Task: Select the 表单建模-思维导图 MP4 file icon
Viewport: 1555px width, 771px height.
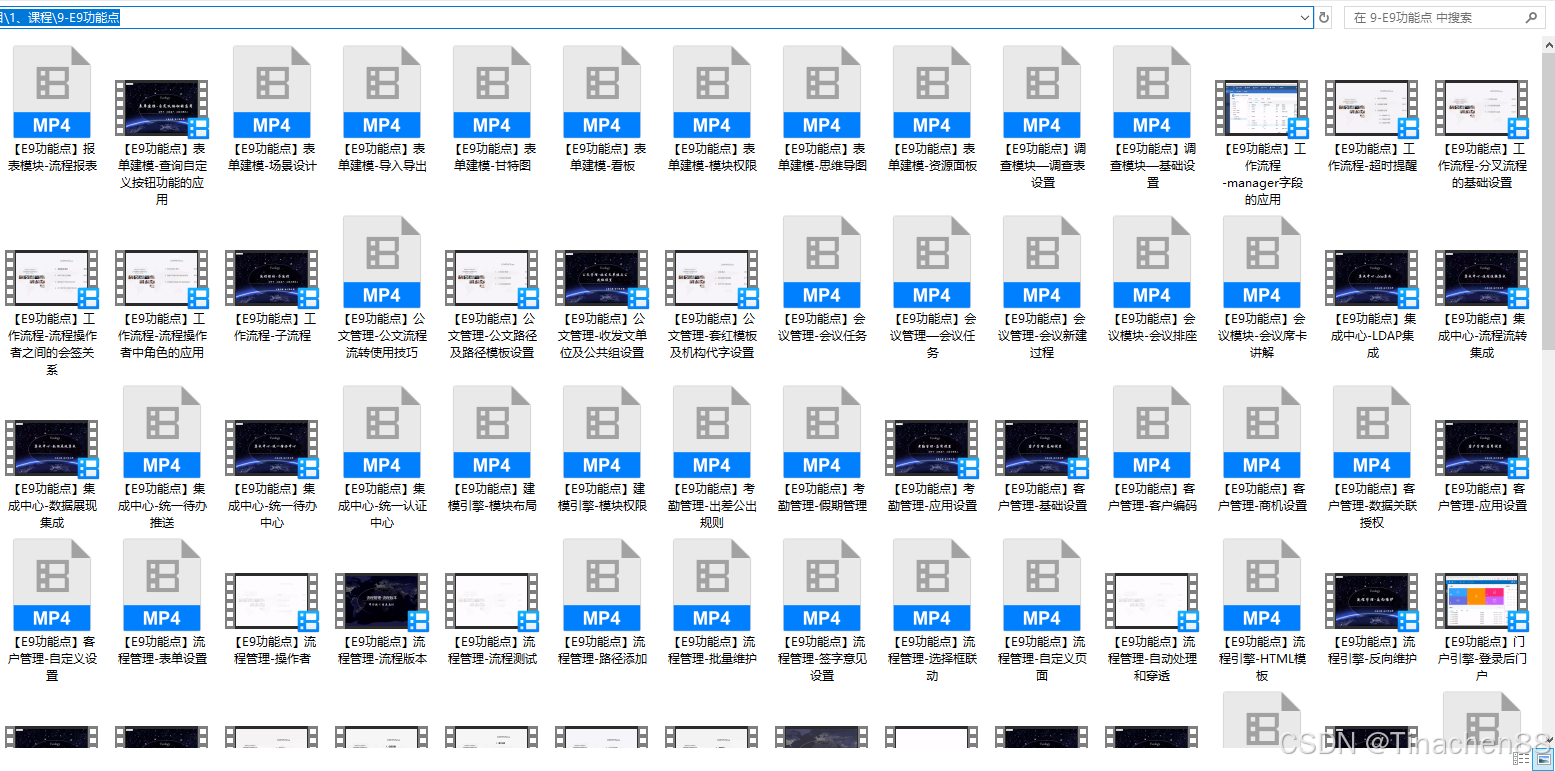Action: (822, 92)
